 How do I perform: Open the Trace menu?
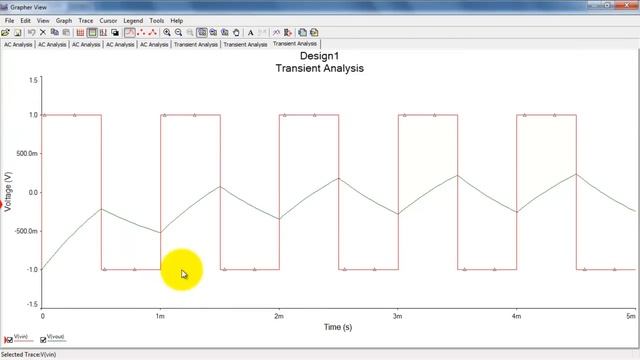[x=86, y=20]
